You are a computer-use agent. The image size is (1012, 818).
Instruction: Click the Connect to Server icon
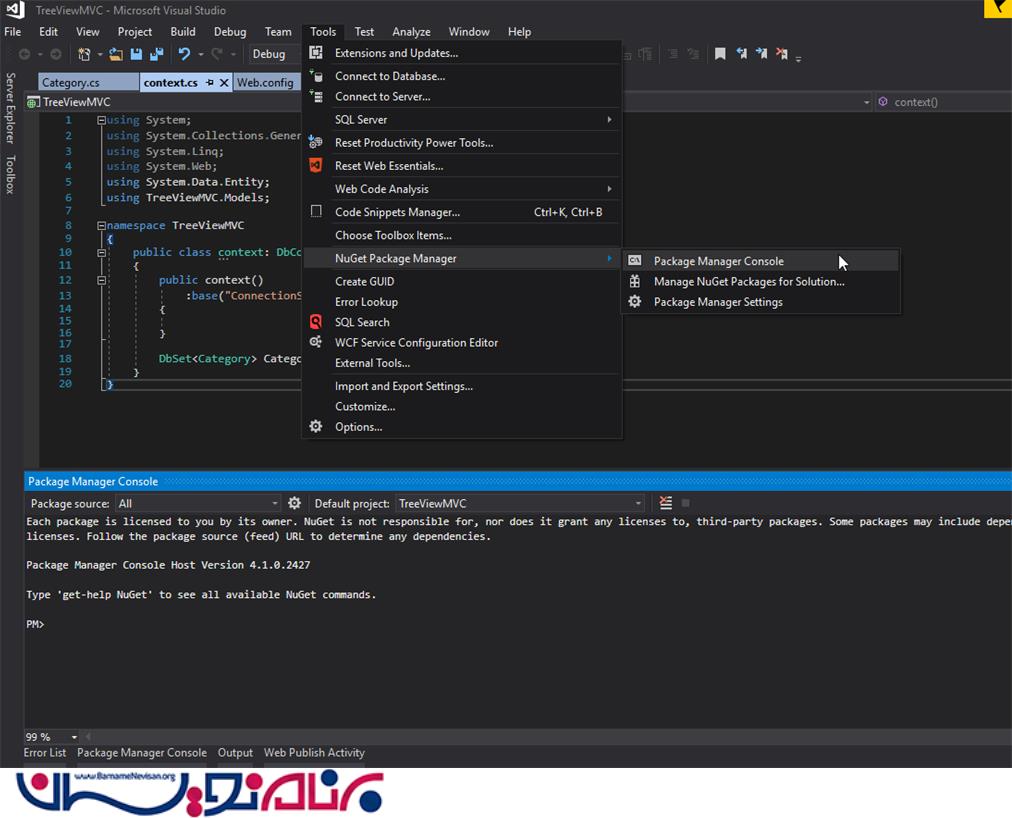coord(316,96)
